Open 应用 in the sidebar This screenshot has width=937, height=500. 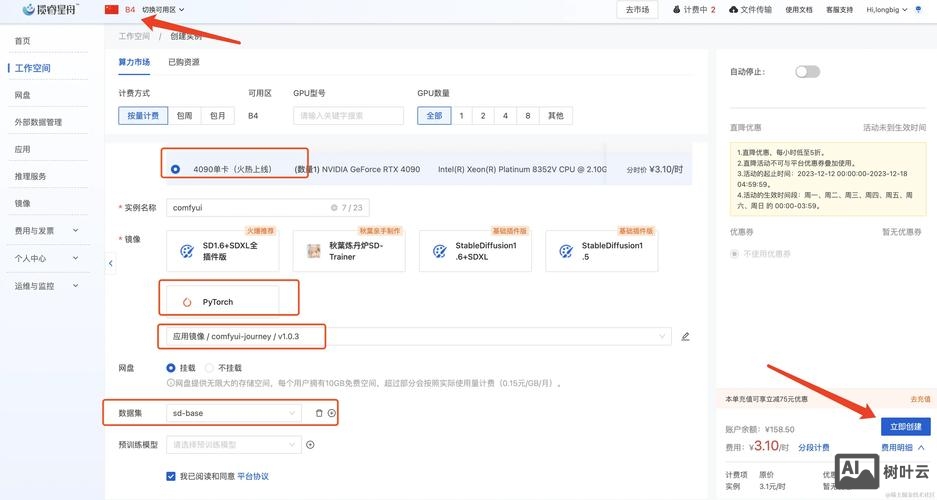(23, 149)
